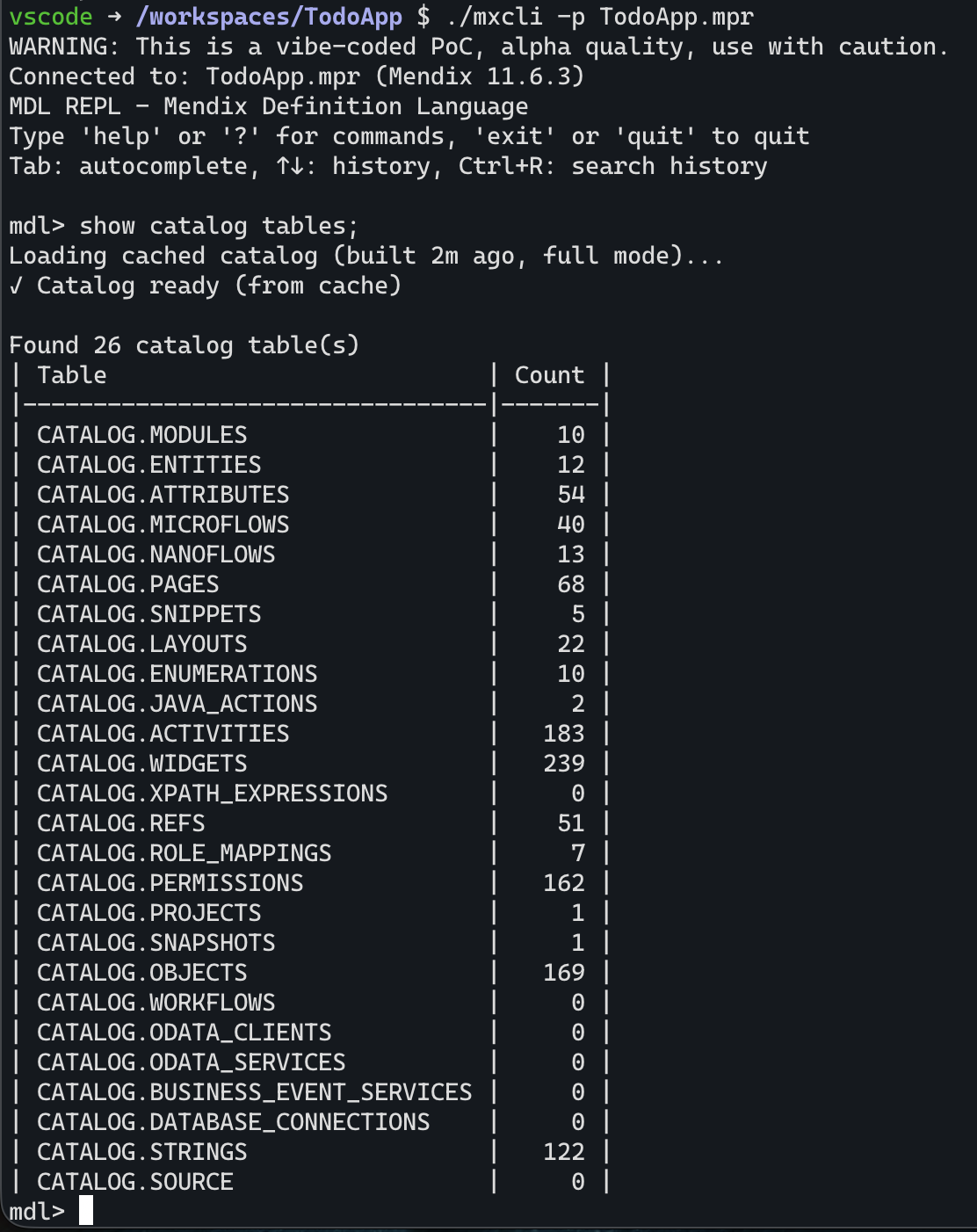Click the CATALOG.STRINGS table name
Screen dimensions: 977x1232
pos(142,1152)
